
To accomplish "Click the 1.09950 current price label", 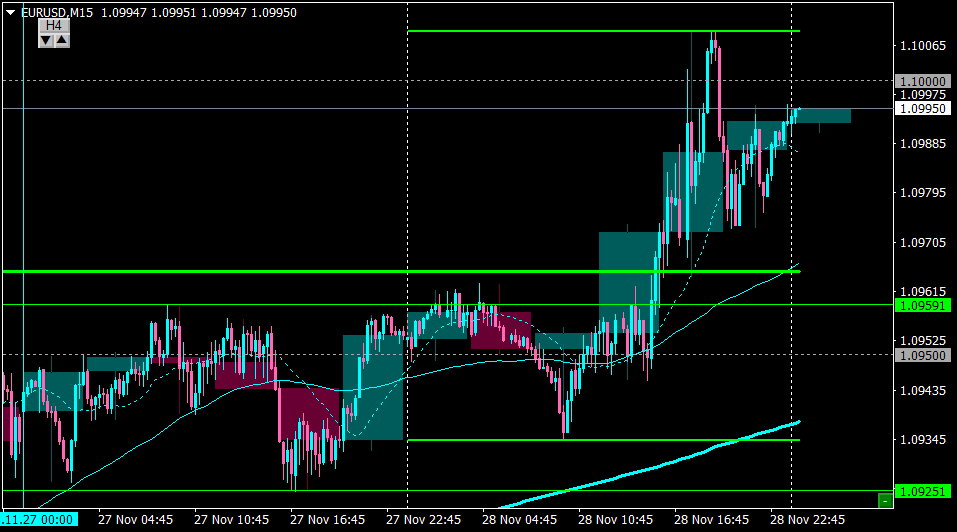I will point(923,109).
